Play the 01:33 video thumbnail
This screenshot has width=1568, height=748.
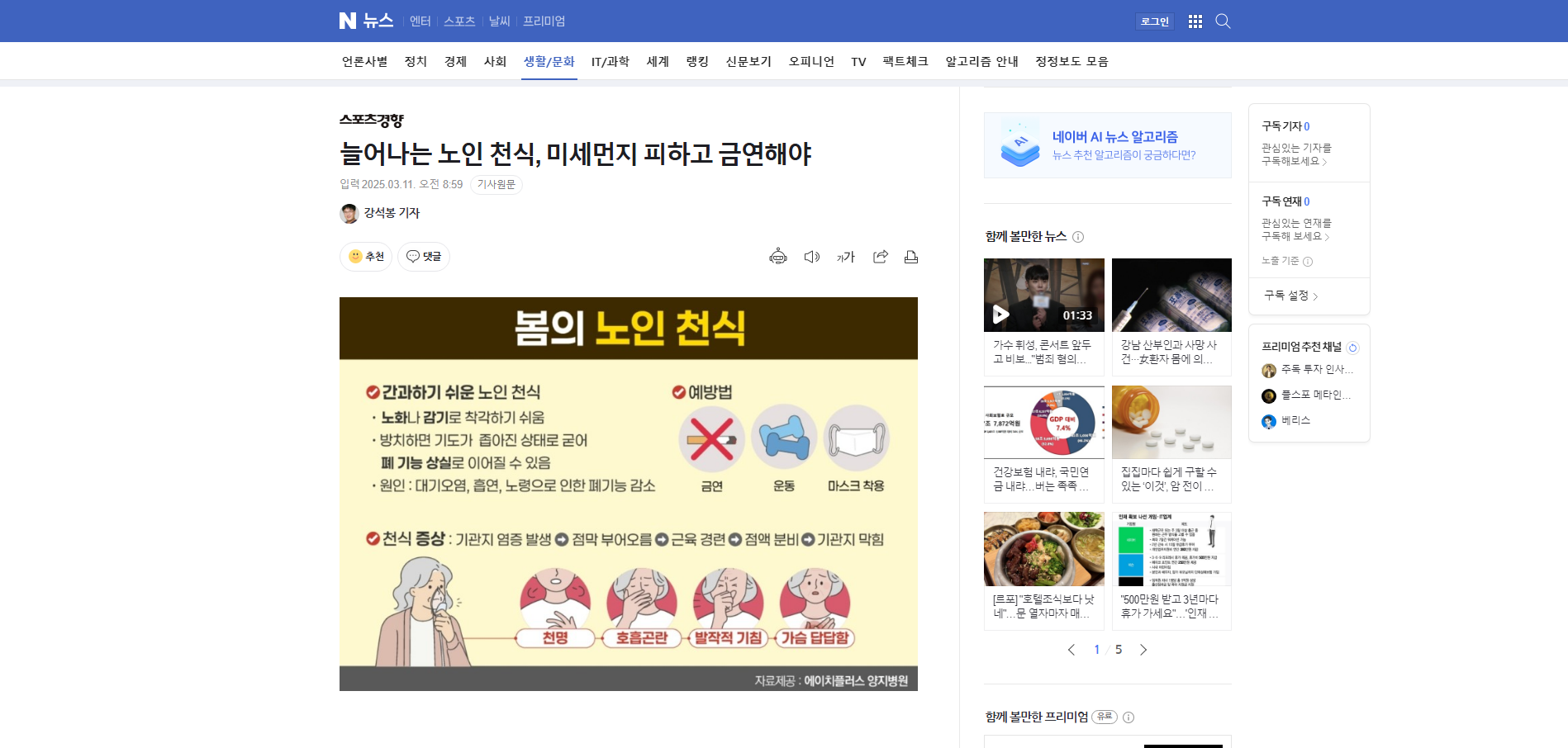[1043, 295]
